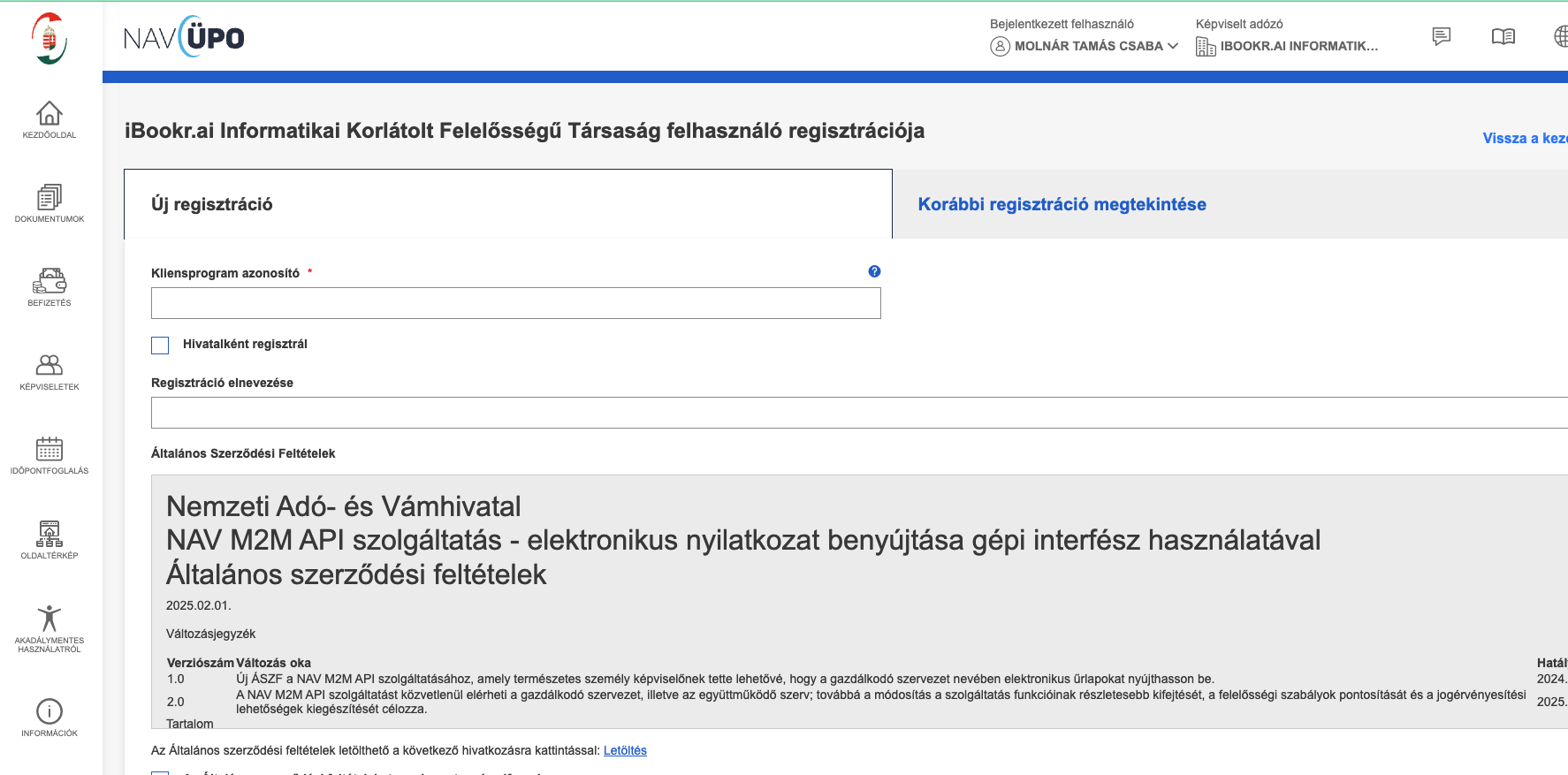Screen dimensions: 1568x775
Task: Click into the Regisztráció elnevezése field
Action: [857, 413]
